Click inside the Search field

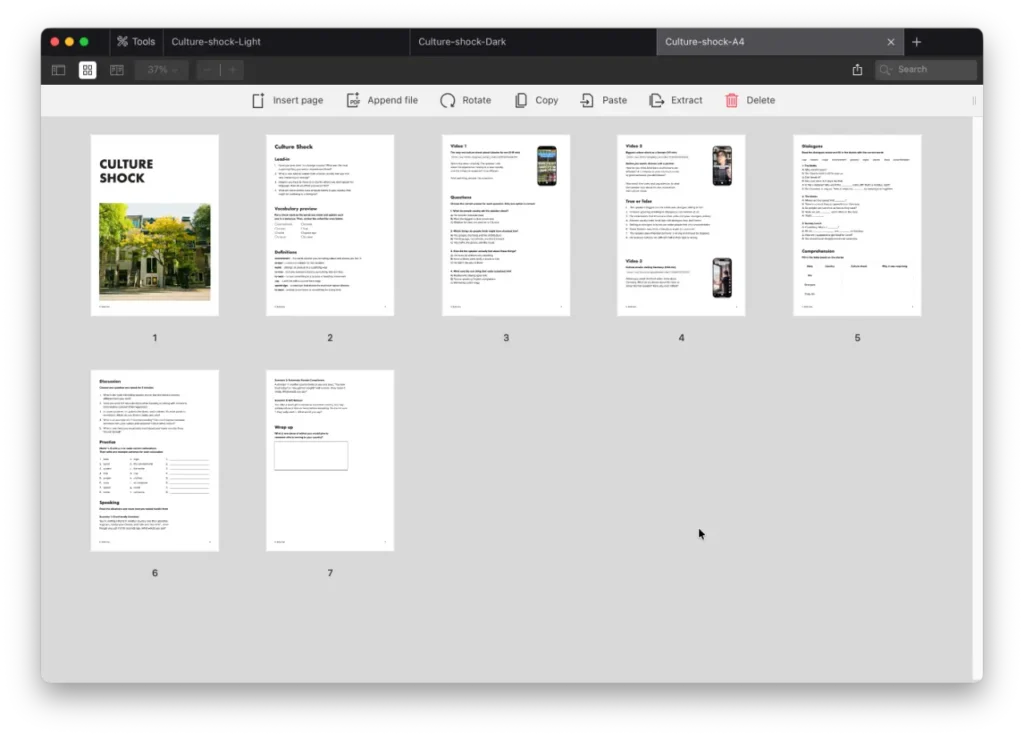[925, 70]
